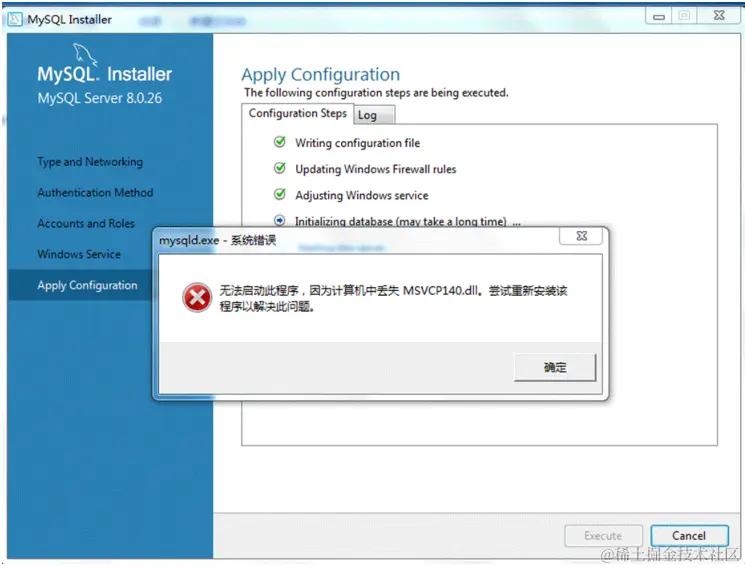745x569 pixels.
Task: Switch to the Log tab
Action: pyautogui.click(x=374, y=115)
